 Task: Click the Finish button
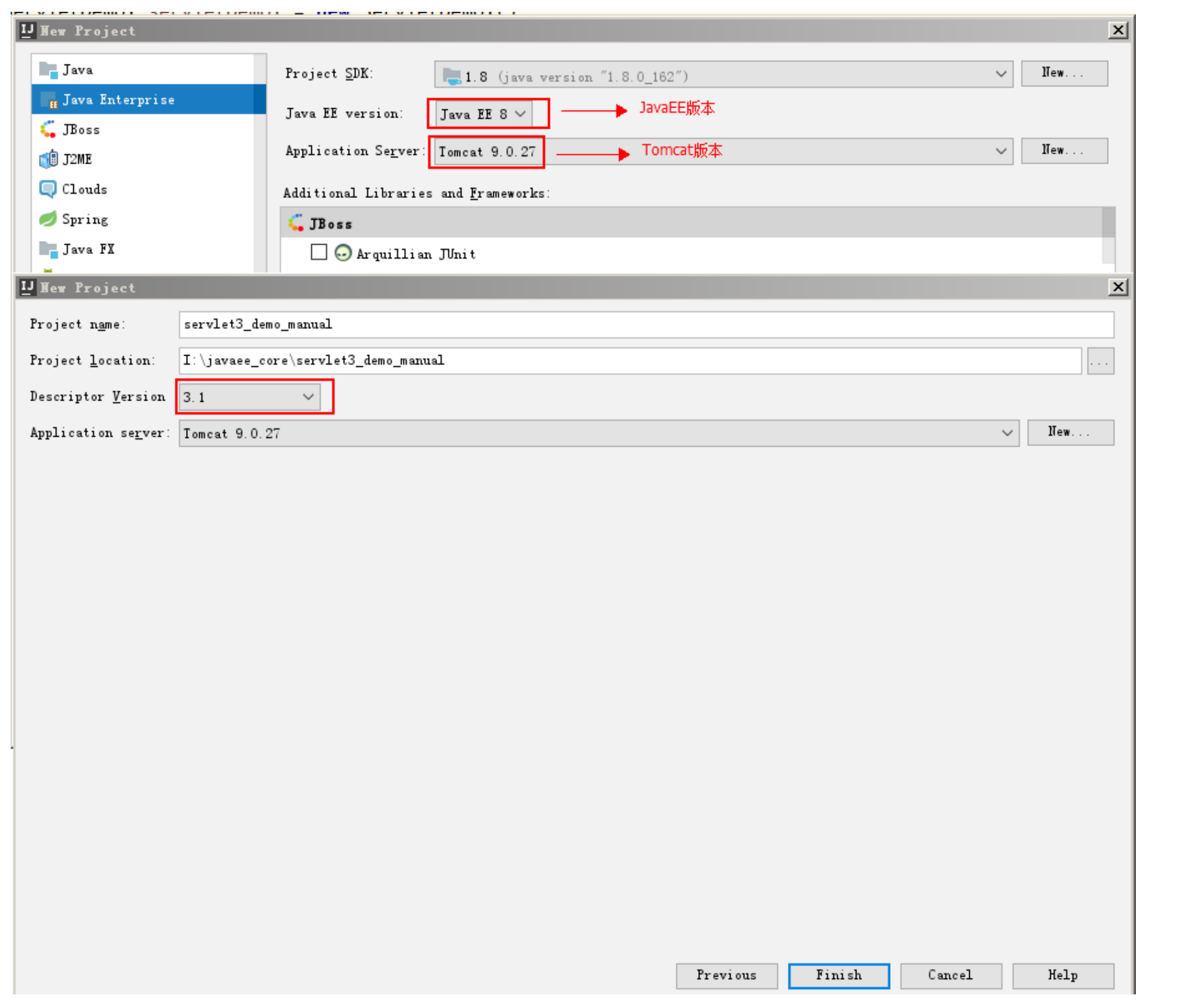pos(838,976)
